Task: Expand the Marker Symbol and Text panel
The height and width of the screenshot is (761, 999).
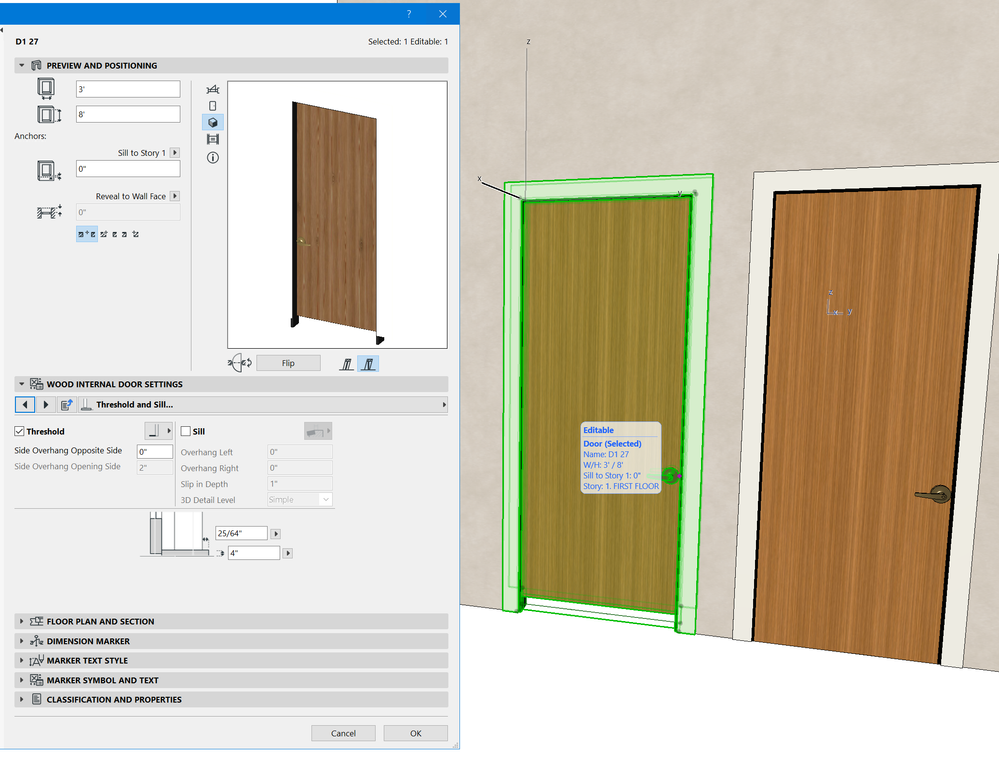Action: (22, 680)
